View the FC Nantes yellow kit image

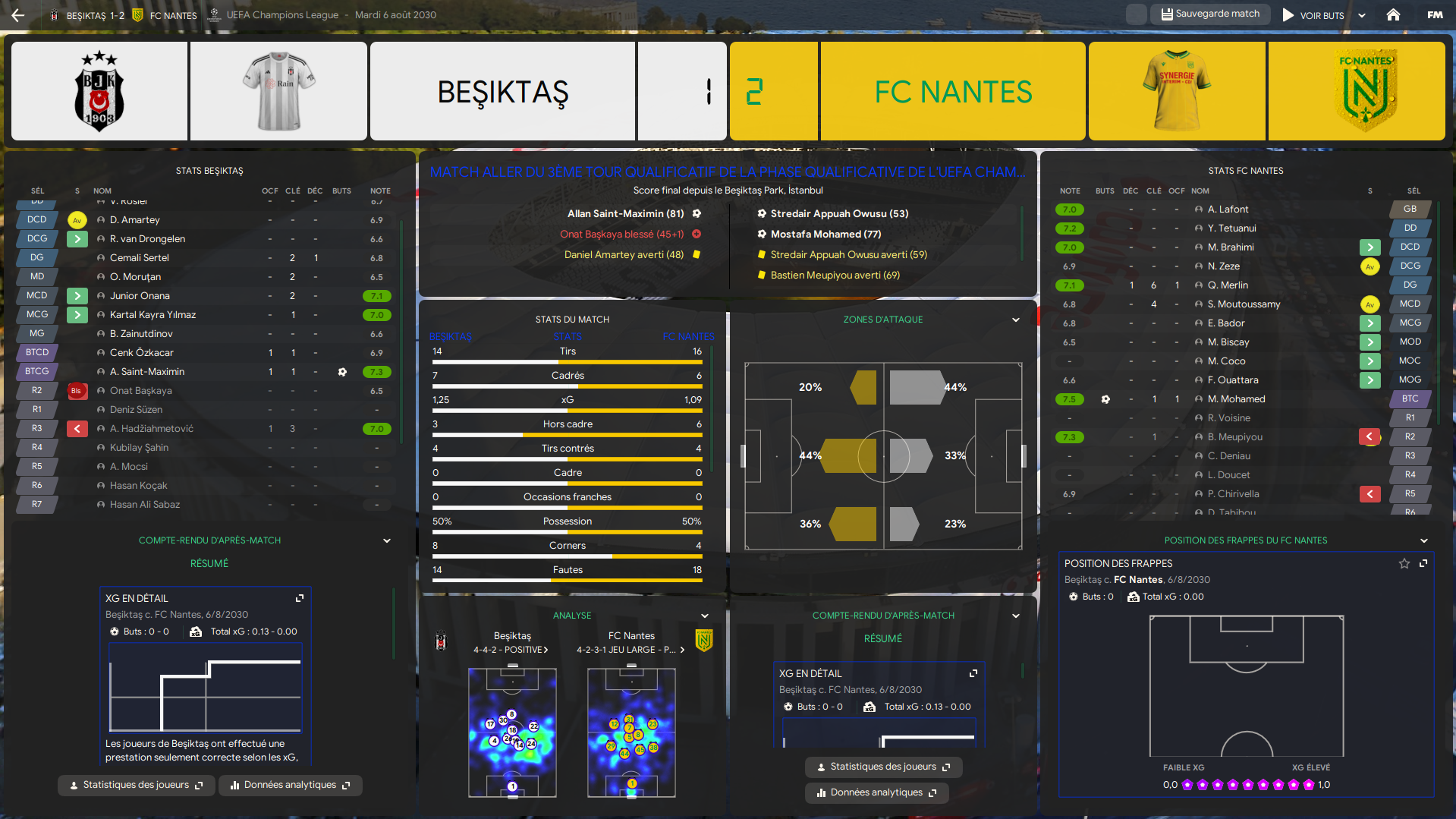(x=1177, y=91)
